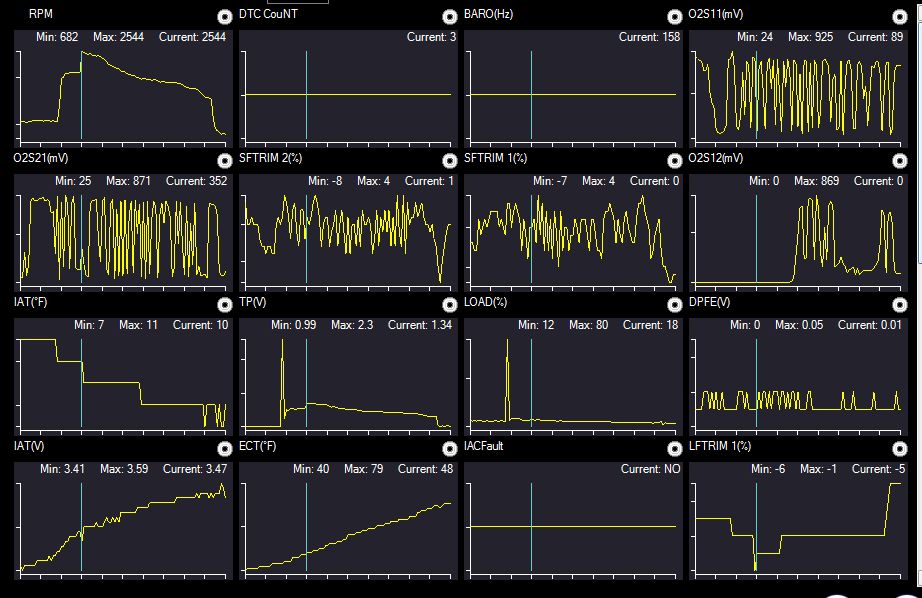Click the round icon beside DPFE(V)
The image size is (922, 598).
tap(900, 305)
